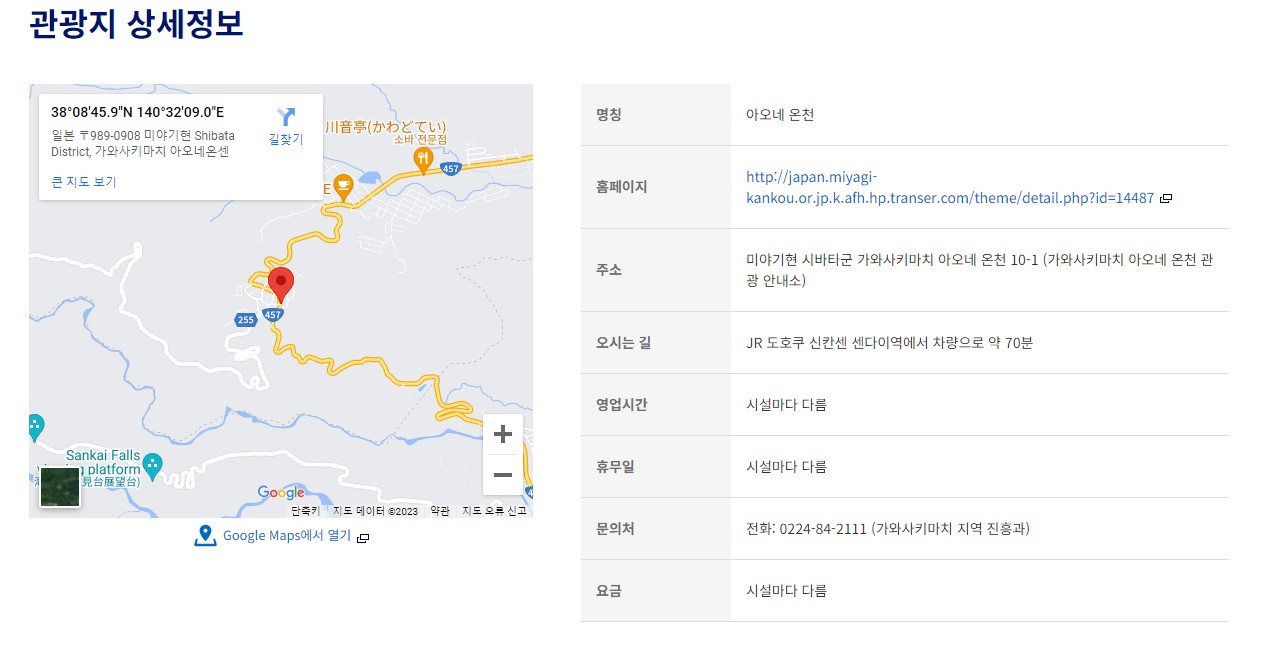Zoom in the map with plus button
The width and height of the screenshot is (1265, 656).
click(x=503, y=434)
